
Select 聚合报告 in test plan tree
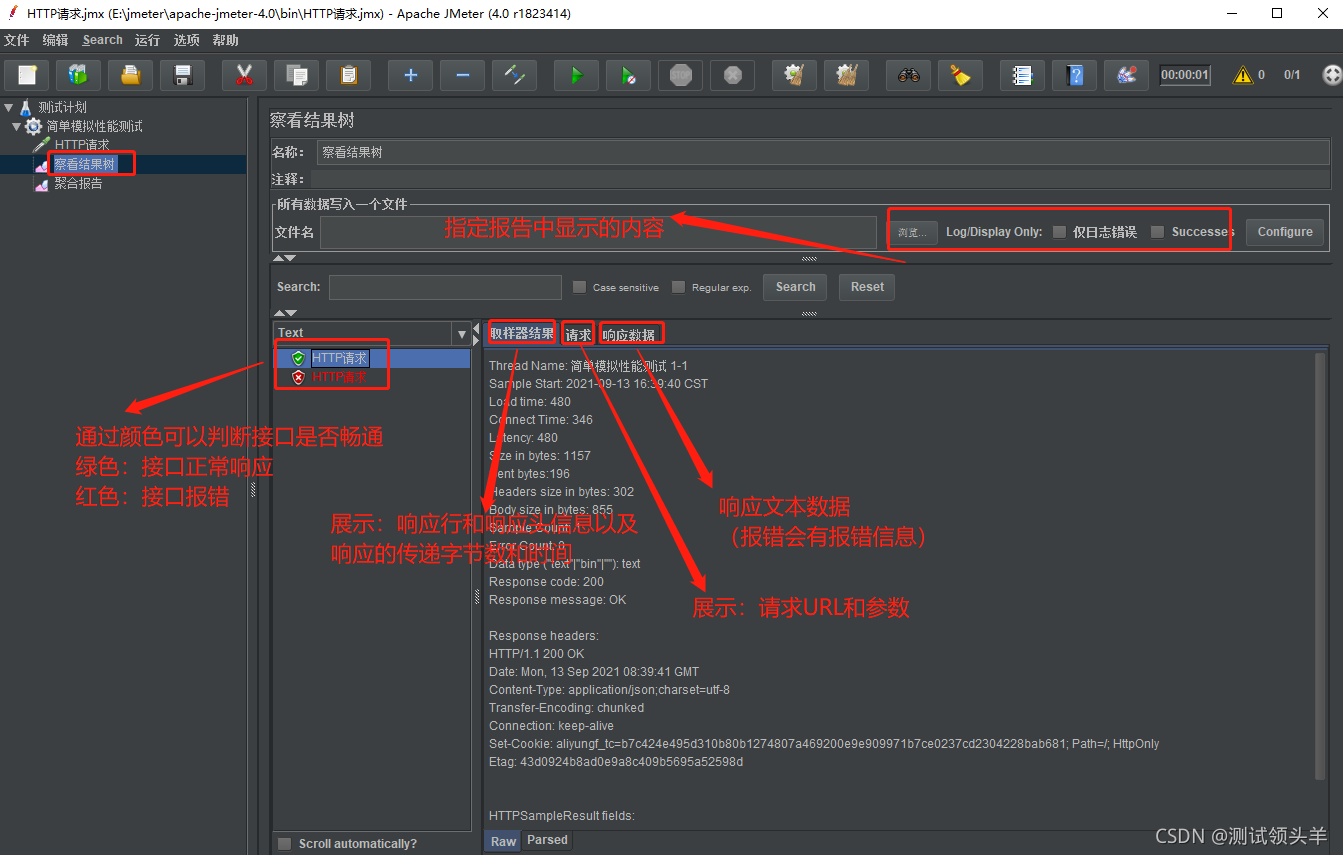[78, 183]
